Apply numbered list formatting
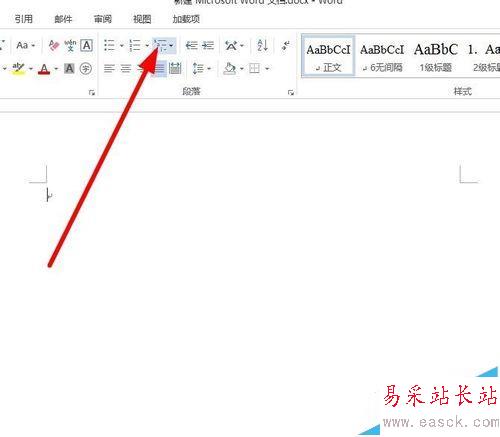 [135, 45]
